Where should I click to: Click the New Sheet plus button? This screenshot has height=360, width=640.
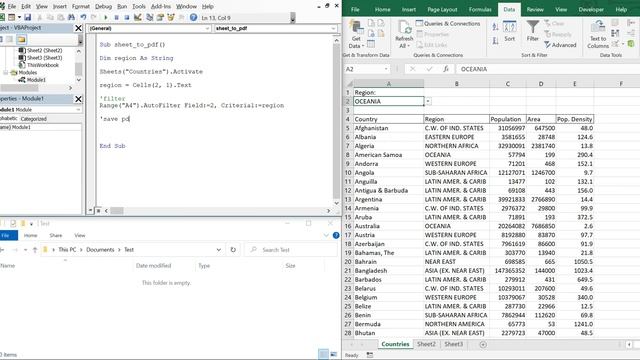[483, 344]
